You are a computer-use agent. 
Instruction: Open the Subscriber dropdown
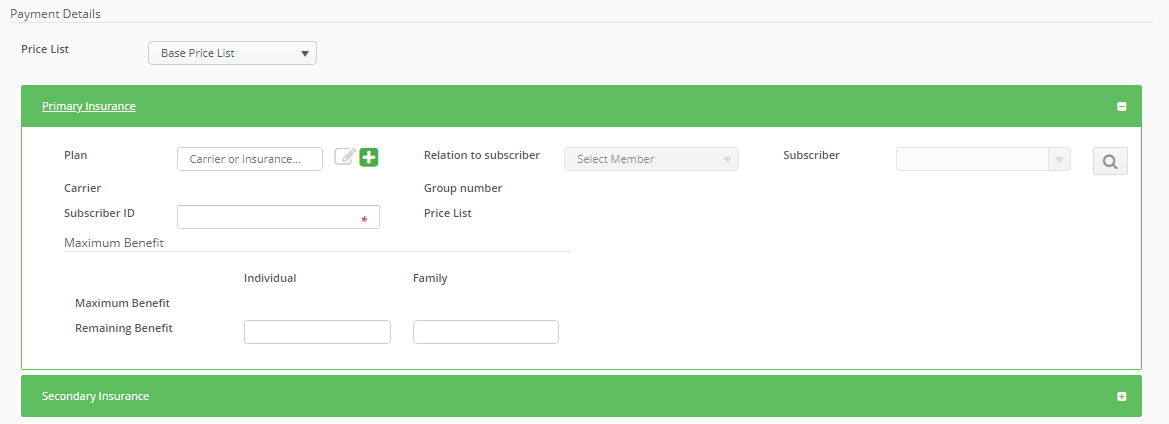click(983, 159)
